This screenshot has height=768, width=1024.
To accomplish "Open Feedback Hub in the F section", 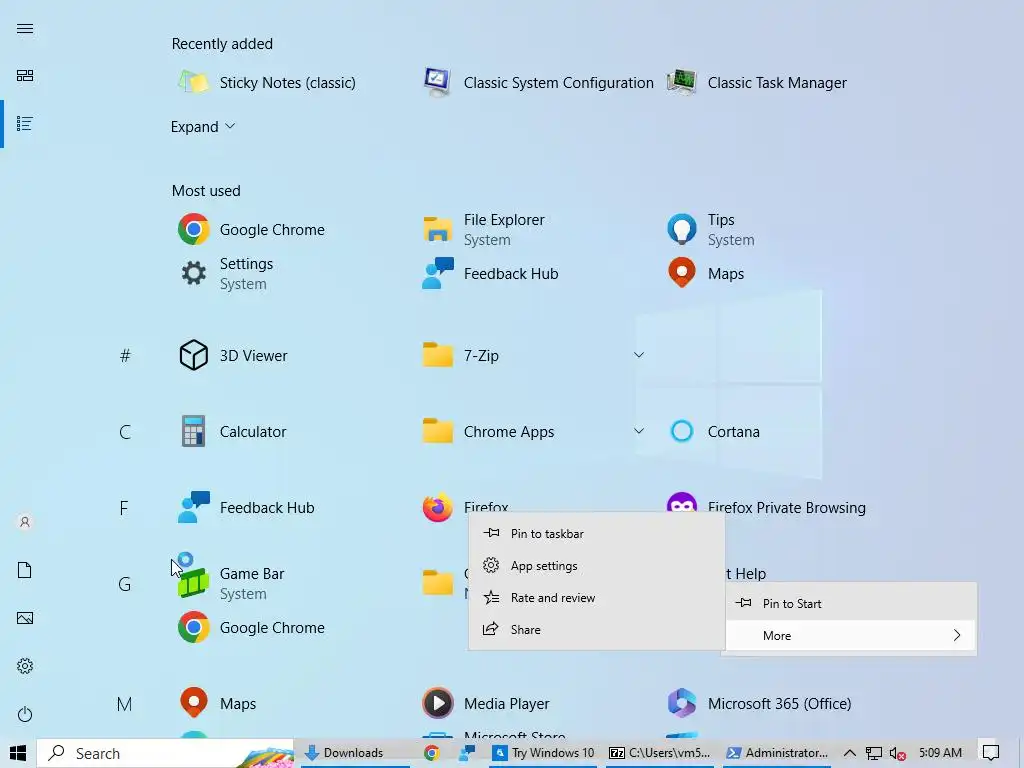I will [x=246, y=508].
